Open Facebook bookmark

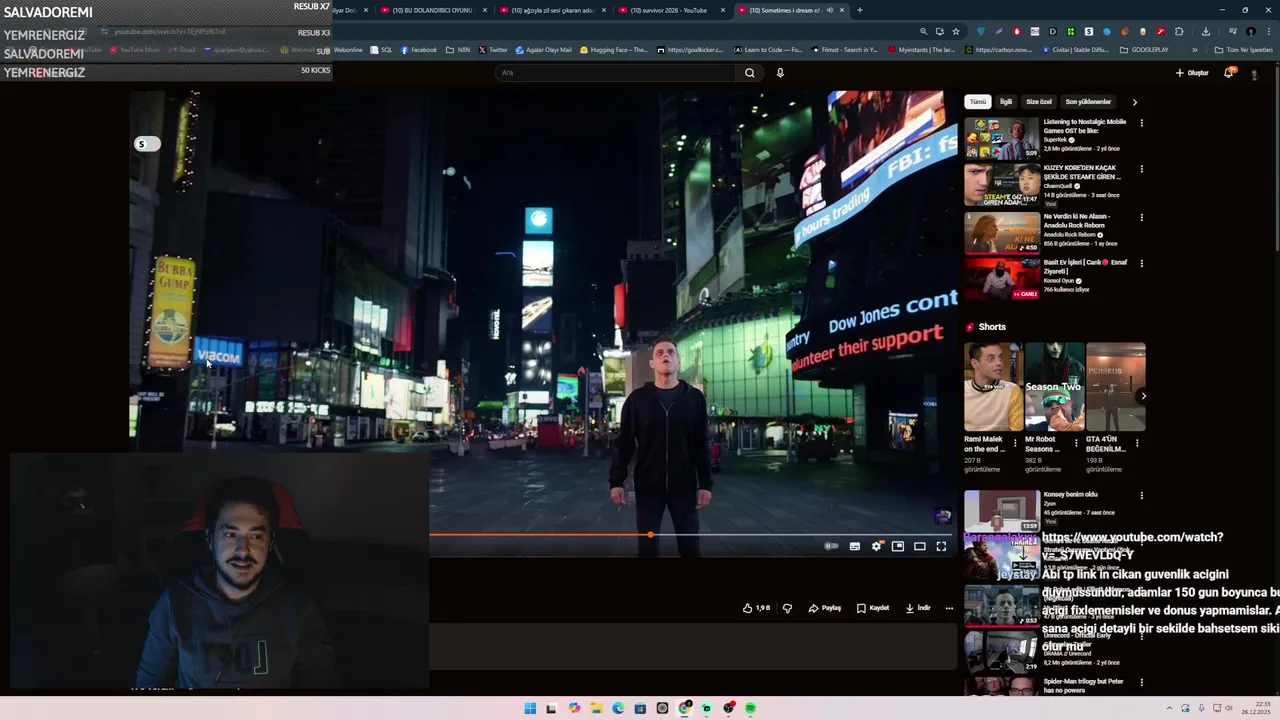pyautogui.click(x=419, y=50)
